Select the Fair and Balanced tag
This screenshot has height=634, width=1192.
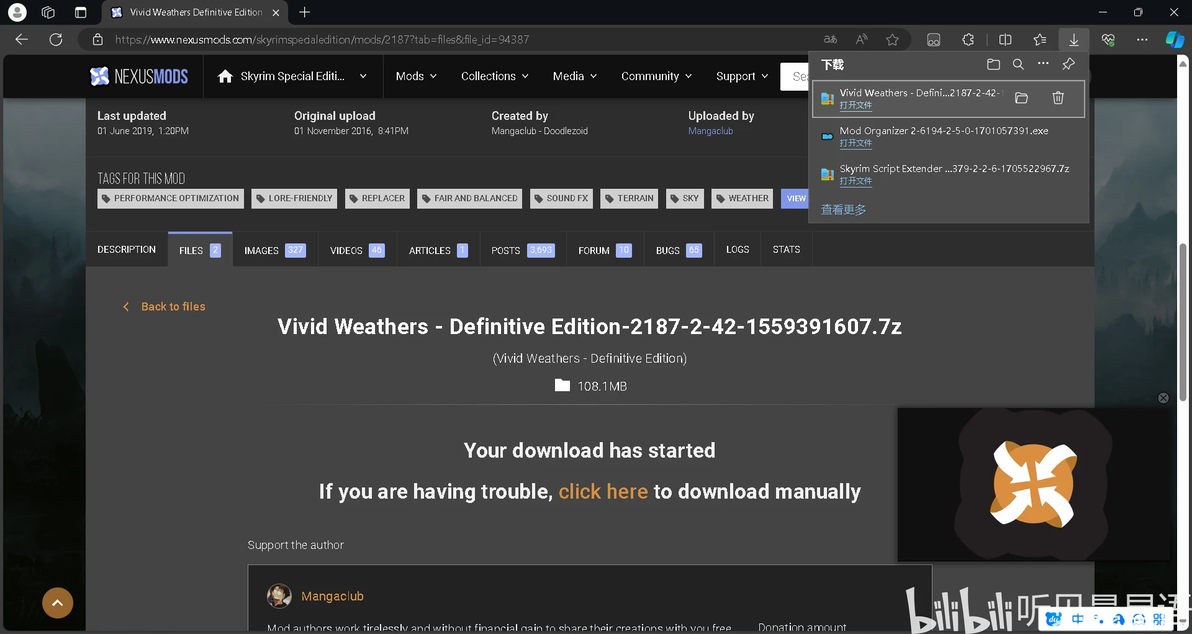(470, 198)
